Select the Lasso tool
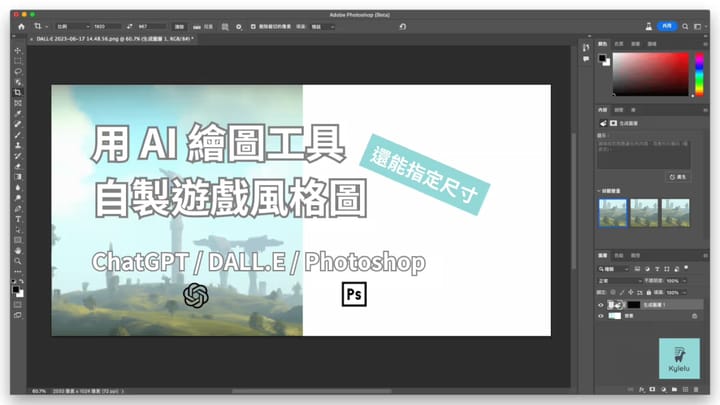720x405 pixels. click(x=18, y=71)
